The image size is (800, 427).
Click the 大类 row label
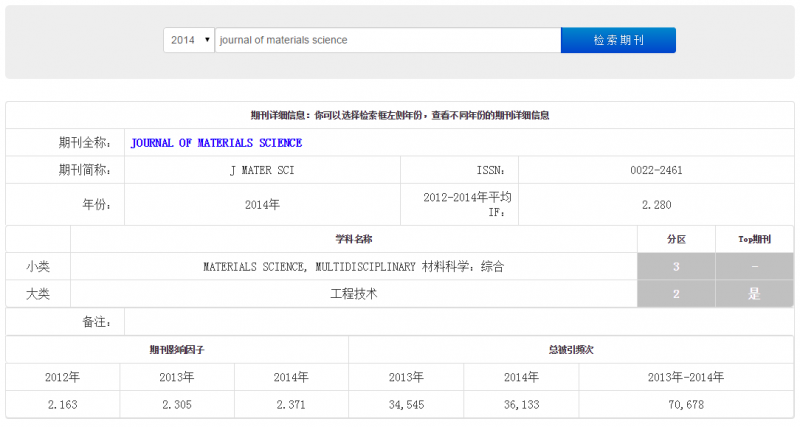point(38,294)
